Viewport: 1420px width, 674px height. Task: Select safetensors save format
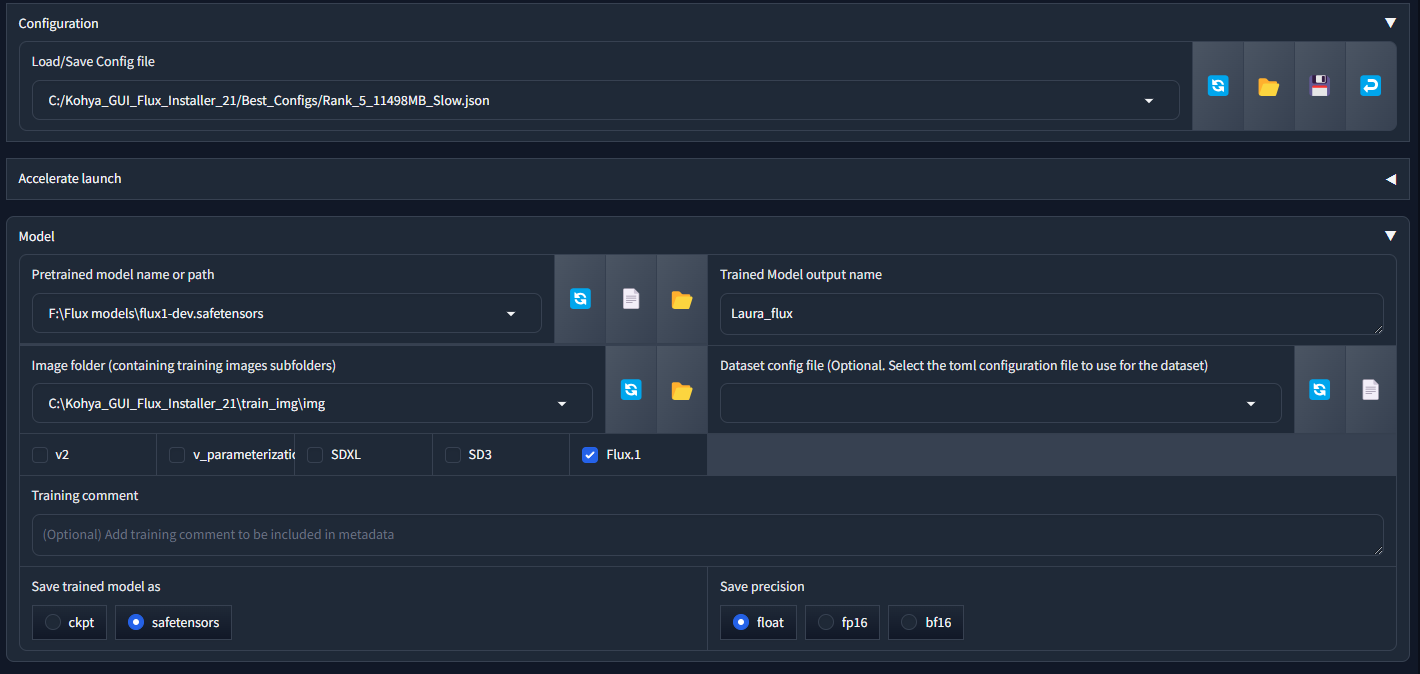[174, 622]
